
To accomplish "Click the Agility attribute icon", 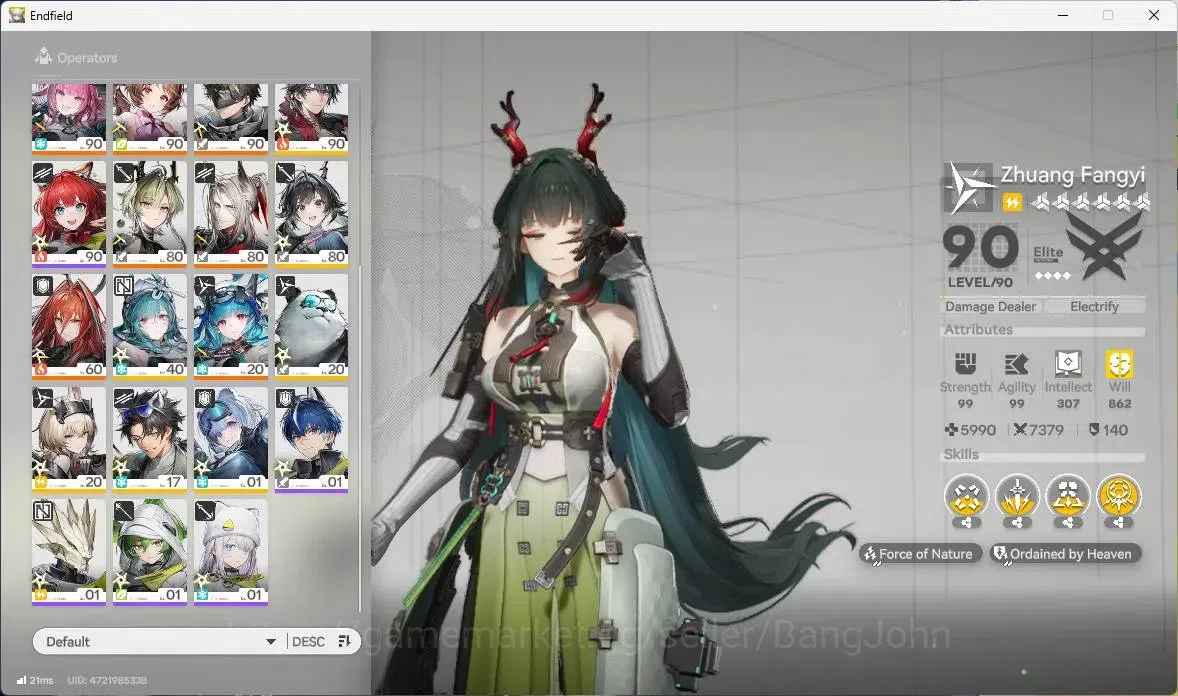I will [x=1016, y=364].
